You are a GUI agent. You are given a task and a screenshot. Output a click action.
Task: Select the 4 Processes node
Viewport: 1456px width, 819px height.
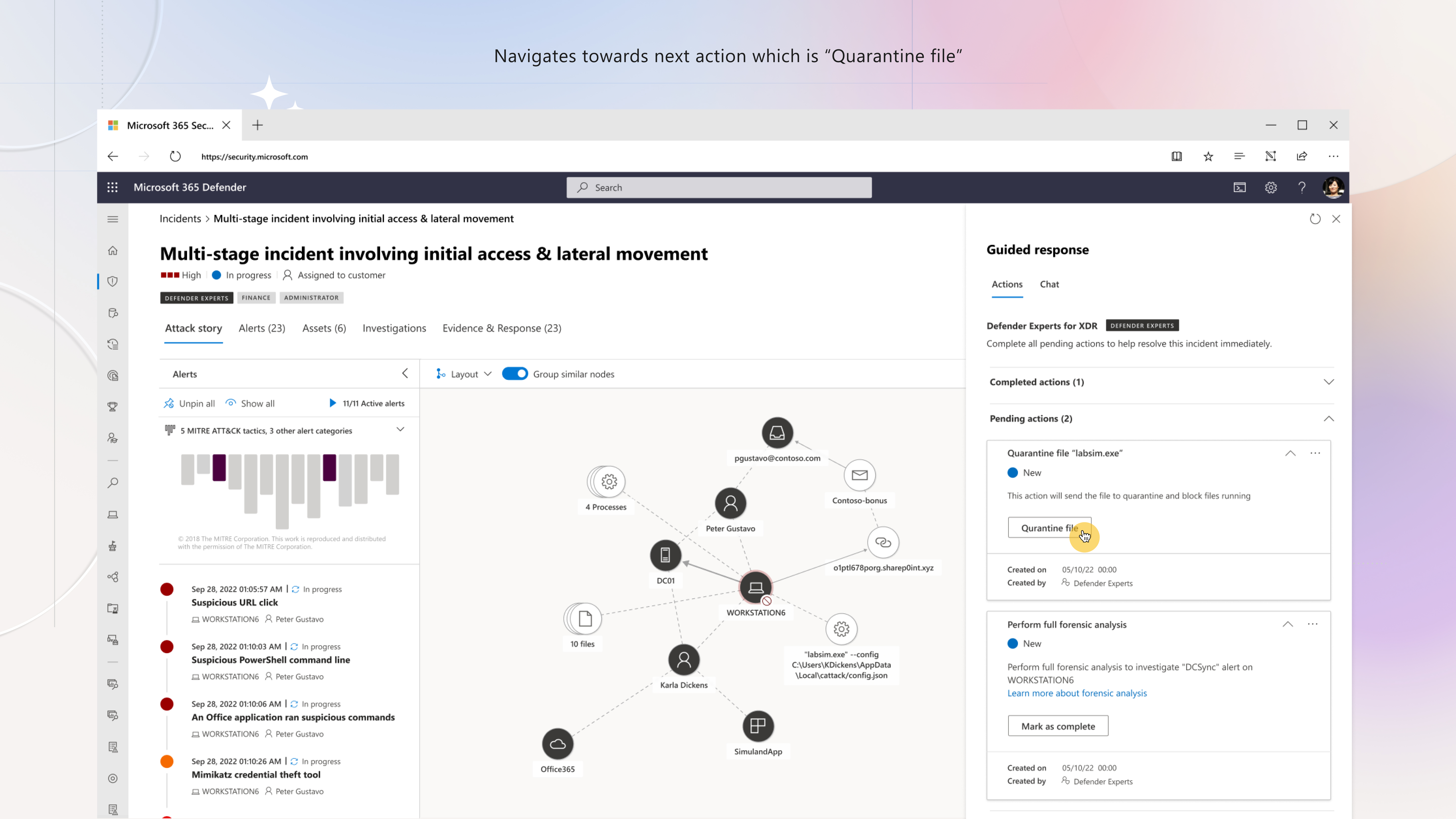tap(606, 482)
